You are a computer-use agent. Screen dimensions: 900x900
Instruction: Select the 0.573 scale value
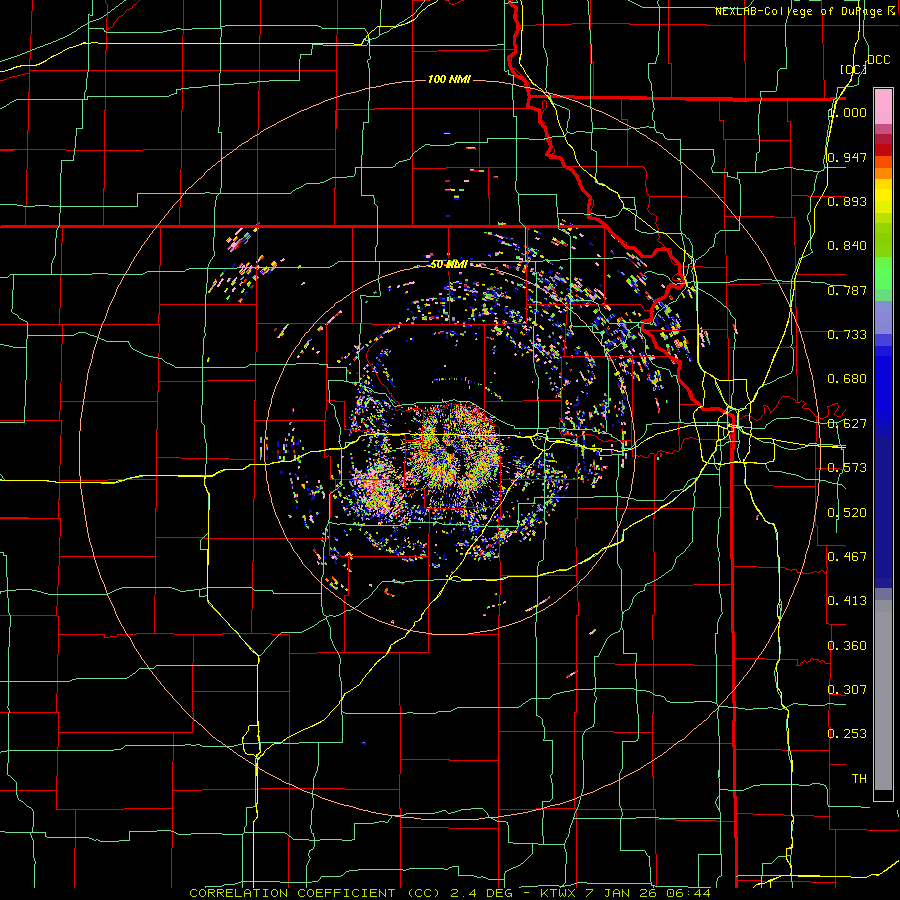[x=847, y=468]
